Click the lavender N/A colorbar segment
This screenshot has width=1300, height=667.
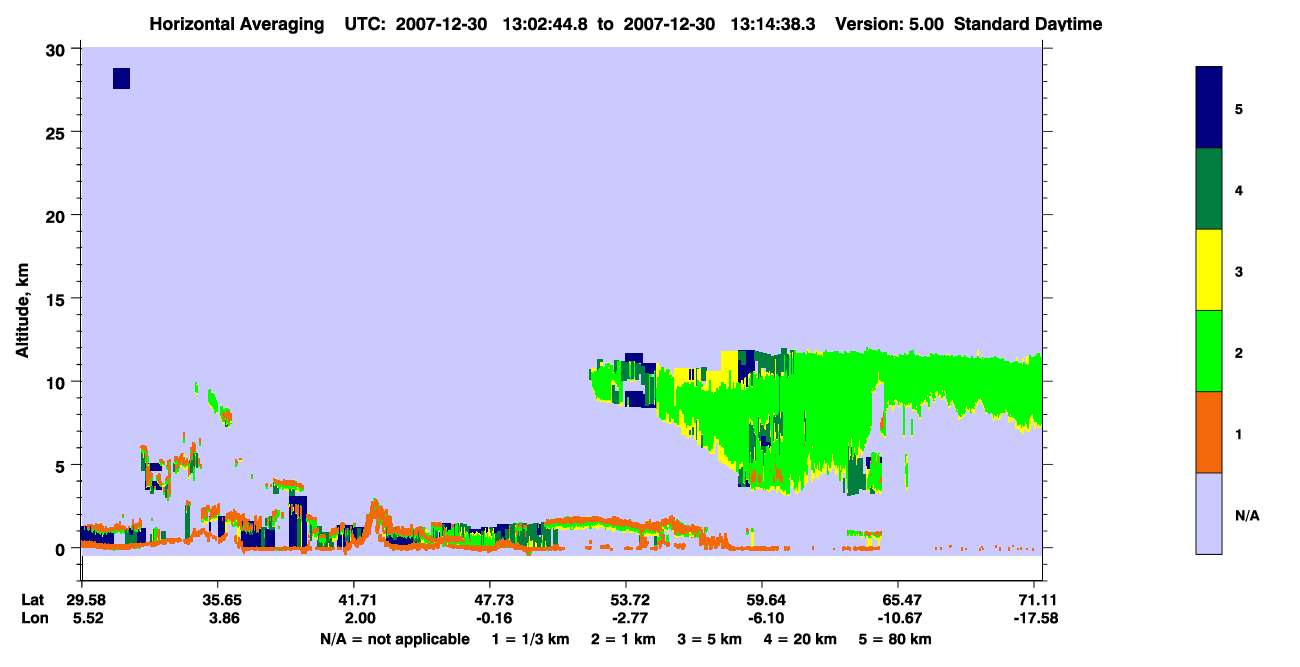click(x=1209, y=513)
